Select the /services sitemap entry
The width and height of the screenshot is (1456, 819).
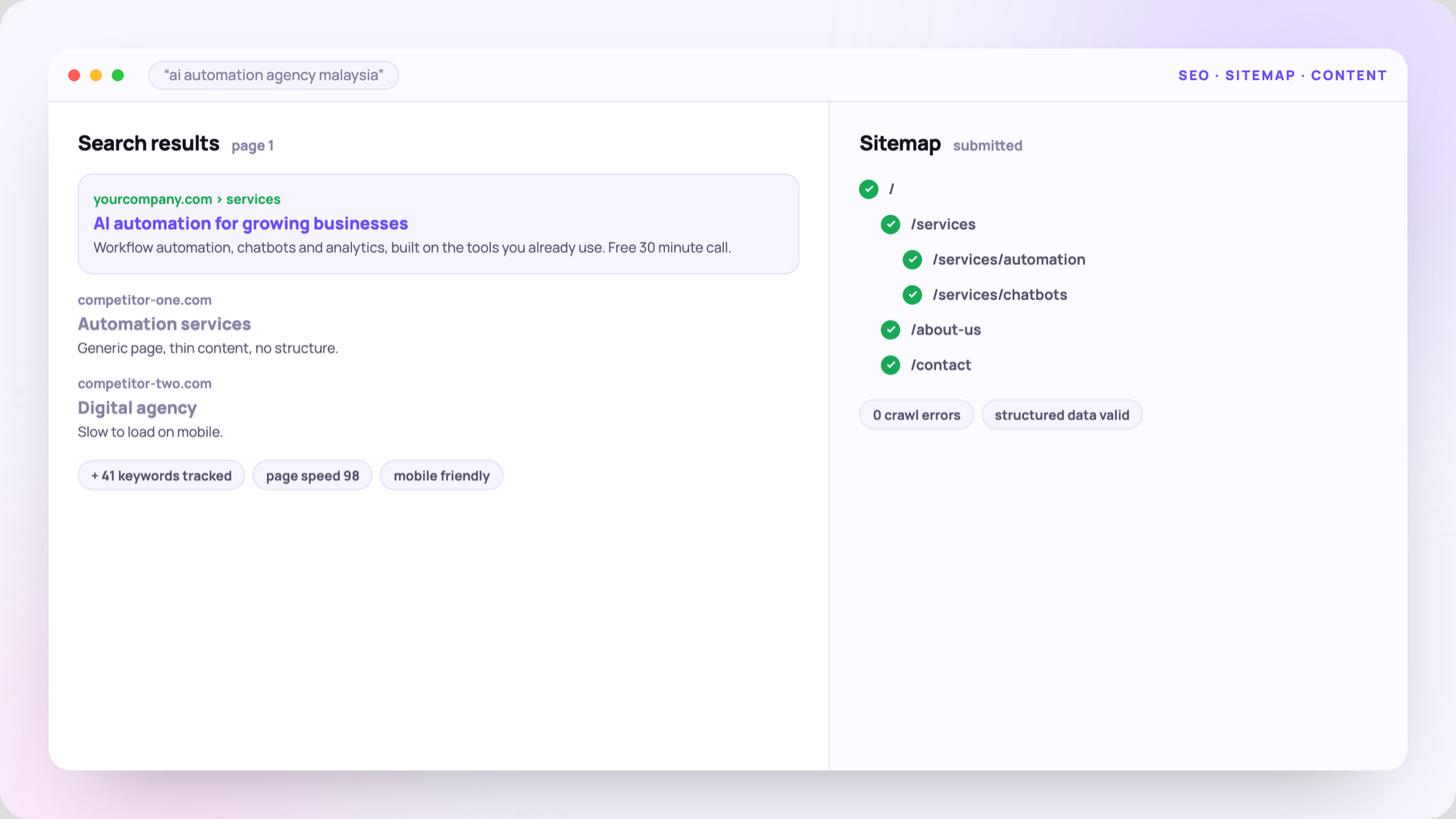click(x=943, y=224)
